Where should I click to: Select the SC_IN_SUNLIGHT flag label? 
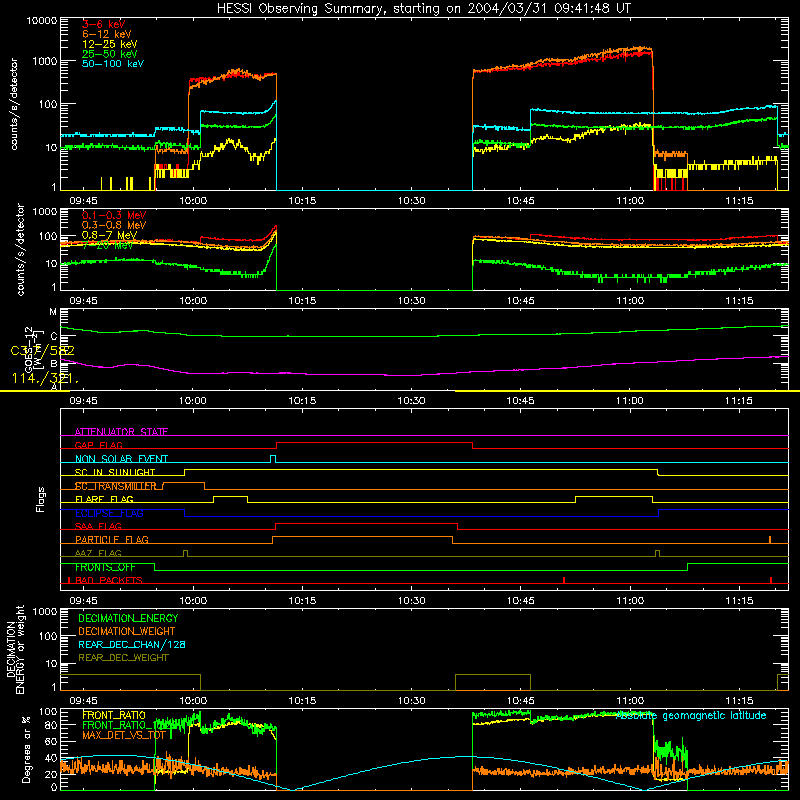tap(115, 472)
